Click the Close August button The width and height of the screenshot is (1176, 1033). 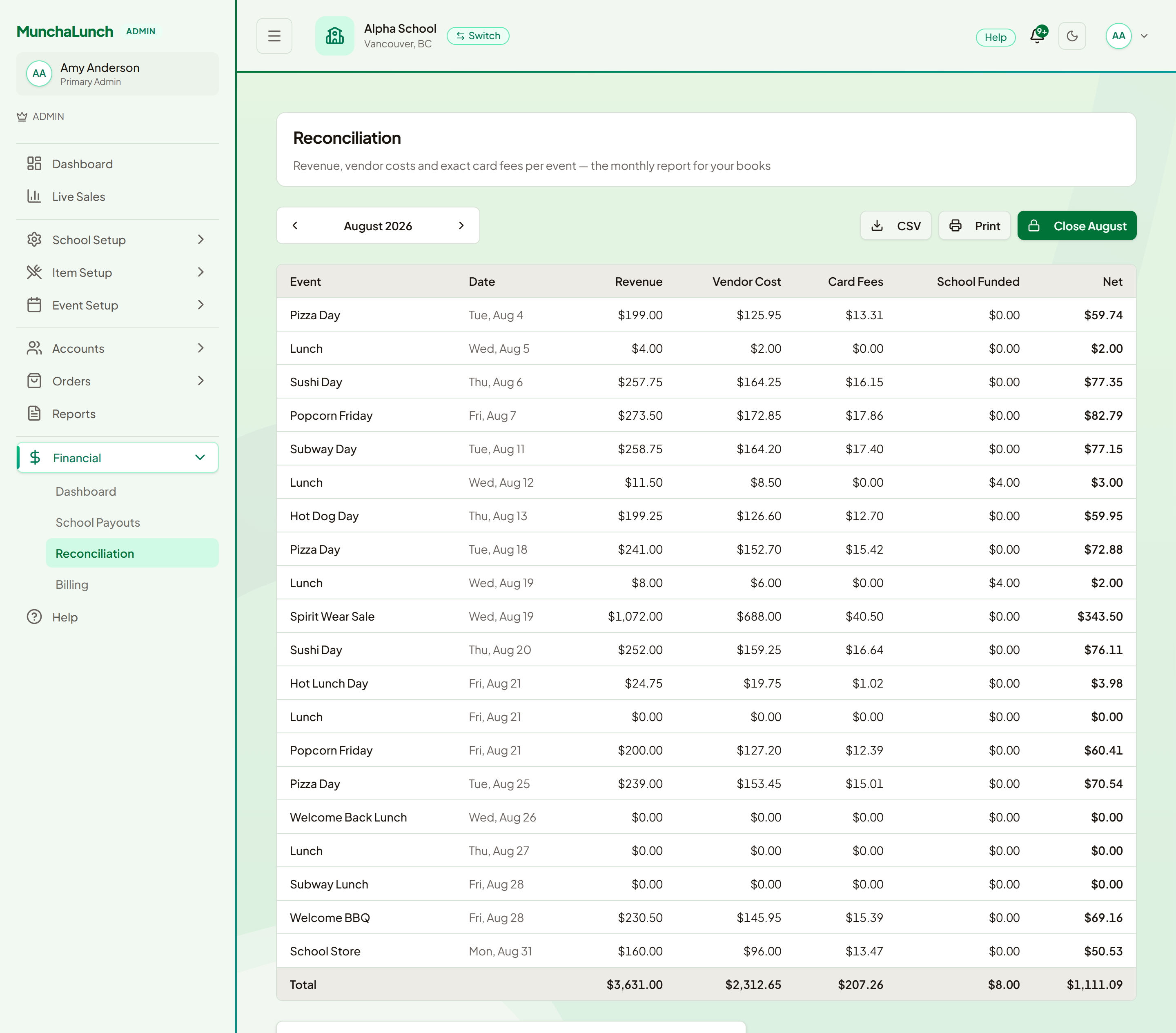click(1076, 225)
